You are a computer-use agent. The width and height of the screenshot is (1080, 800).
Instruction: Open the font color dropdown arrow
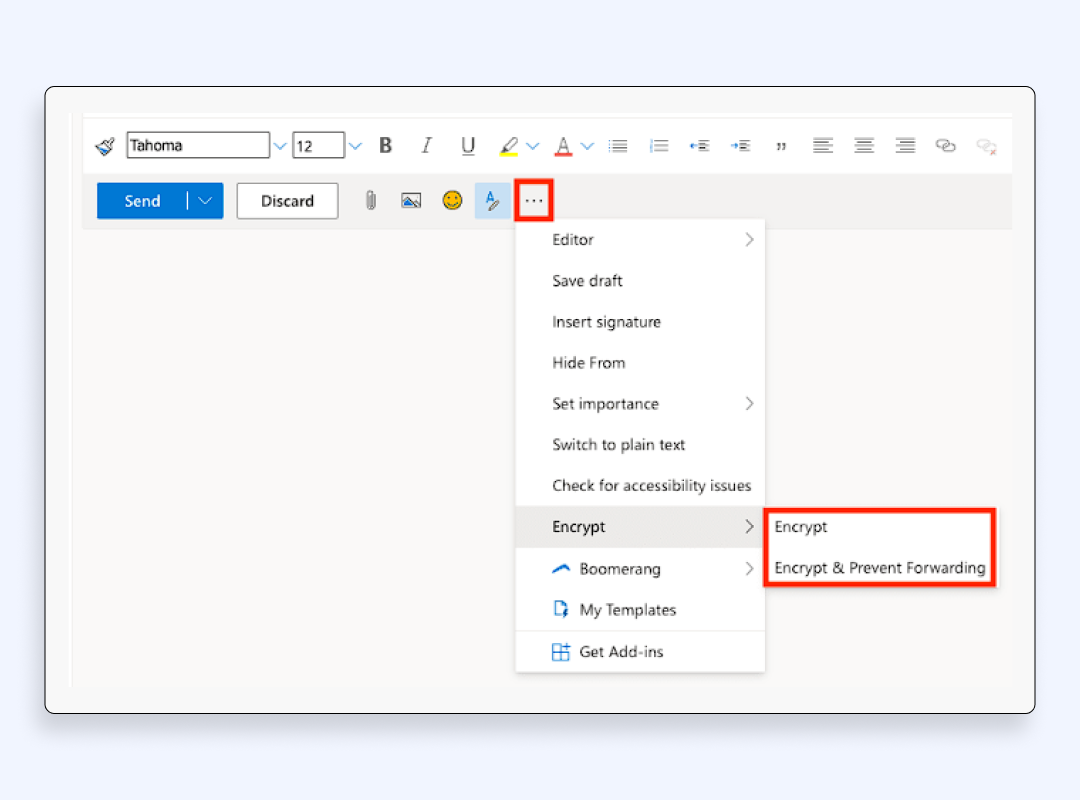[587, 146]
